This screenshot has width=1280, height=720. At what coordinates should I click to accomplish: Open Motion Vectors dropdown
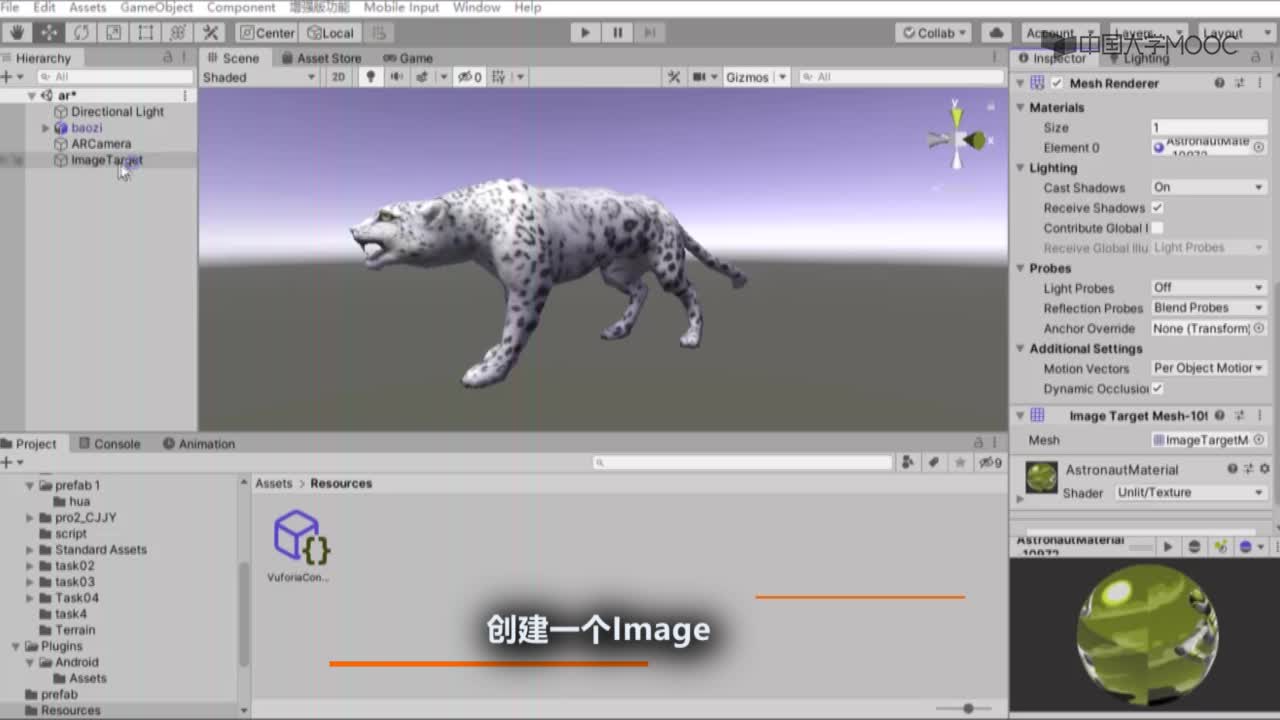(1208, 368)
